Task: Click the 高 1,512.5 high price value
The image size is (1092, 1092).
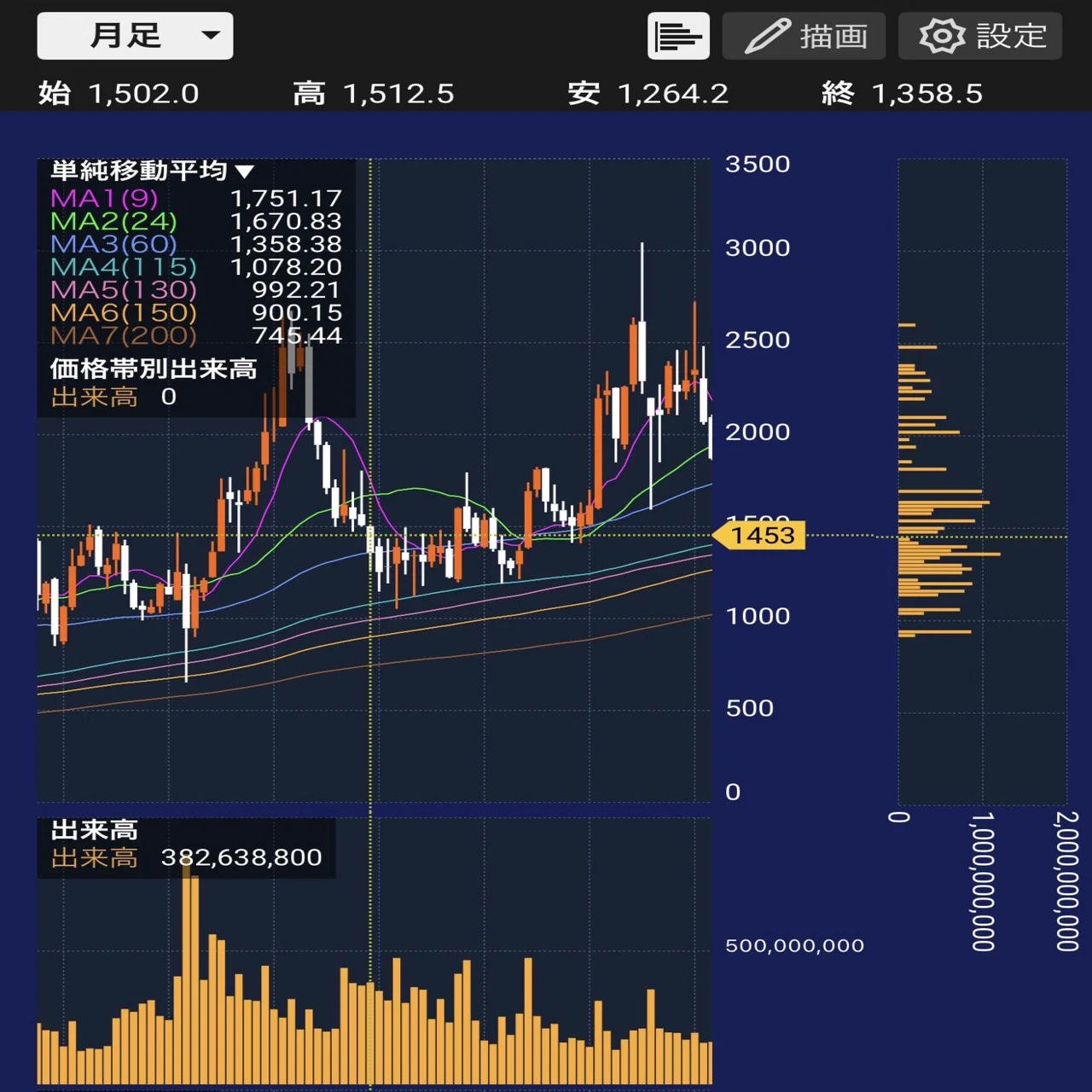Action: (x=374, y=93)
